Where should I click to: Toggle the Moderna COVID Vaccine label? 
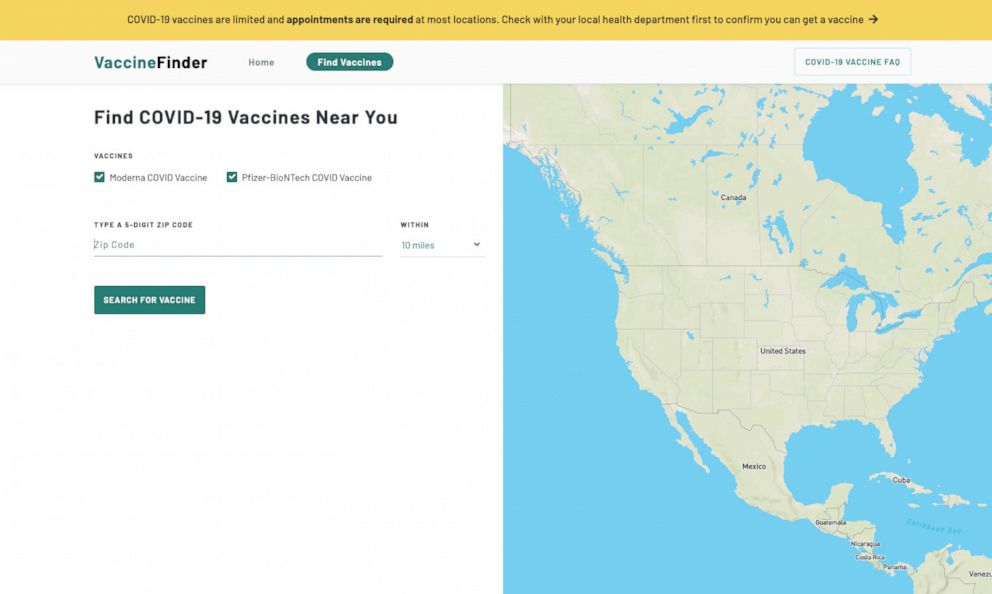[x=158, y=178]
